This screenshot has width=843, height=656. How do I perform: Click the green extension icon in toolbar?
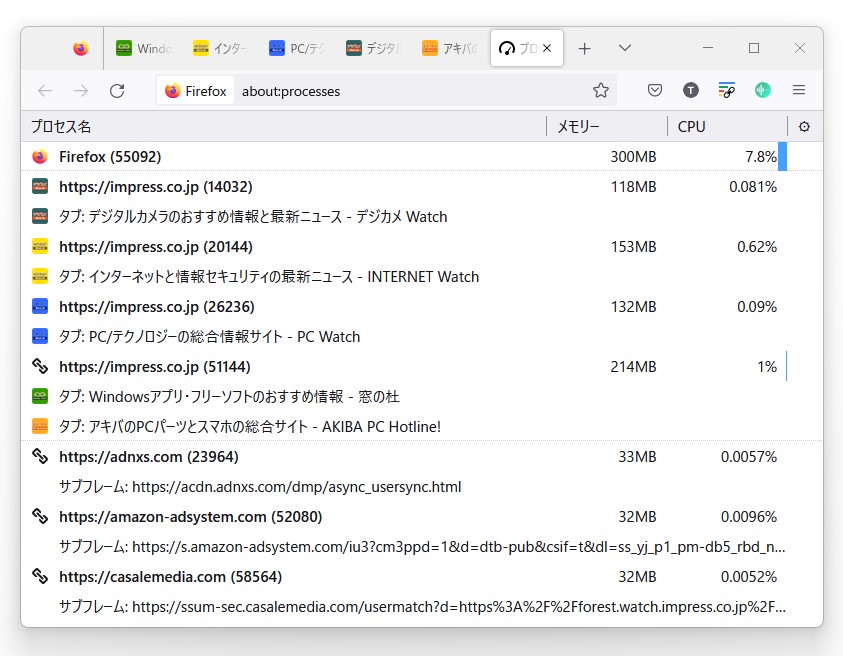tap(763, 90)
